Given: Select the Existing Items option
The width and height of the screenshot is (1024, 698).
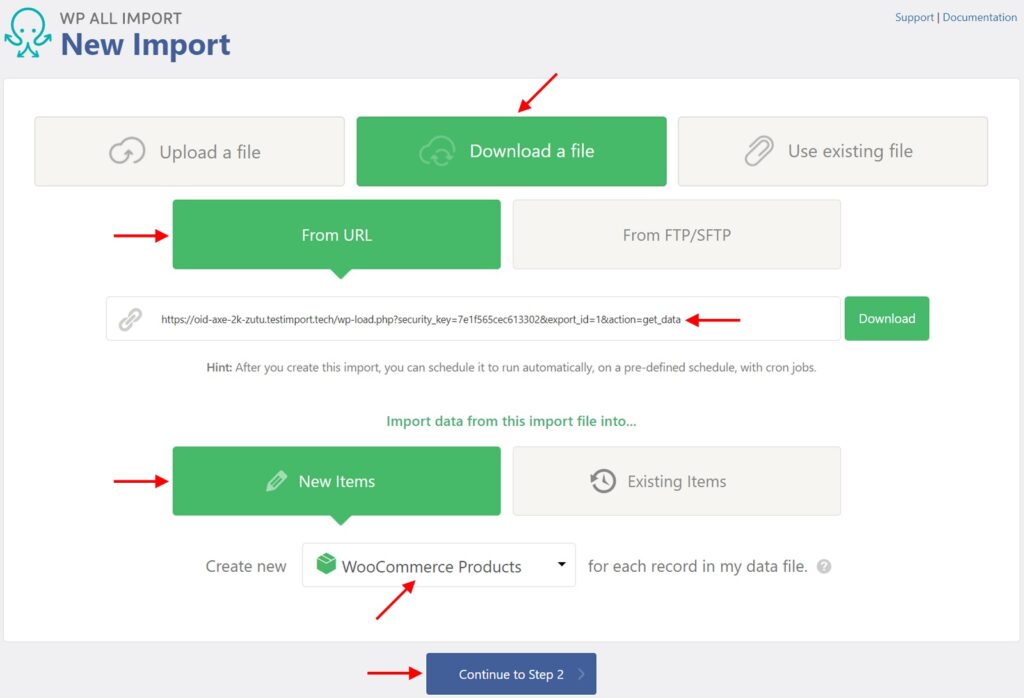Looking at the screenshot, I should click(x=676, y=481).
